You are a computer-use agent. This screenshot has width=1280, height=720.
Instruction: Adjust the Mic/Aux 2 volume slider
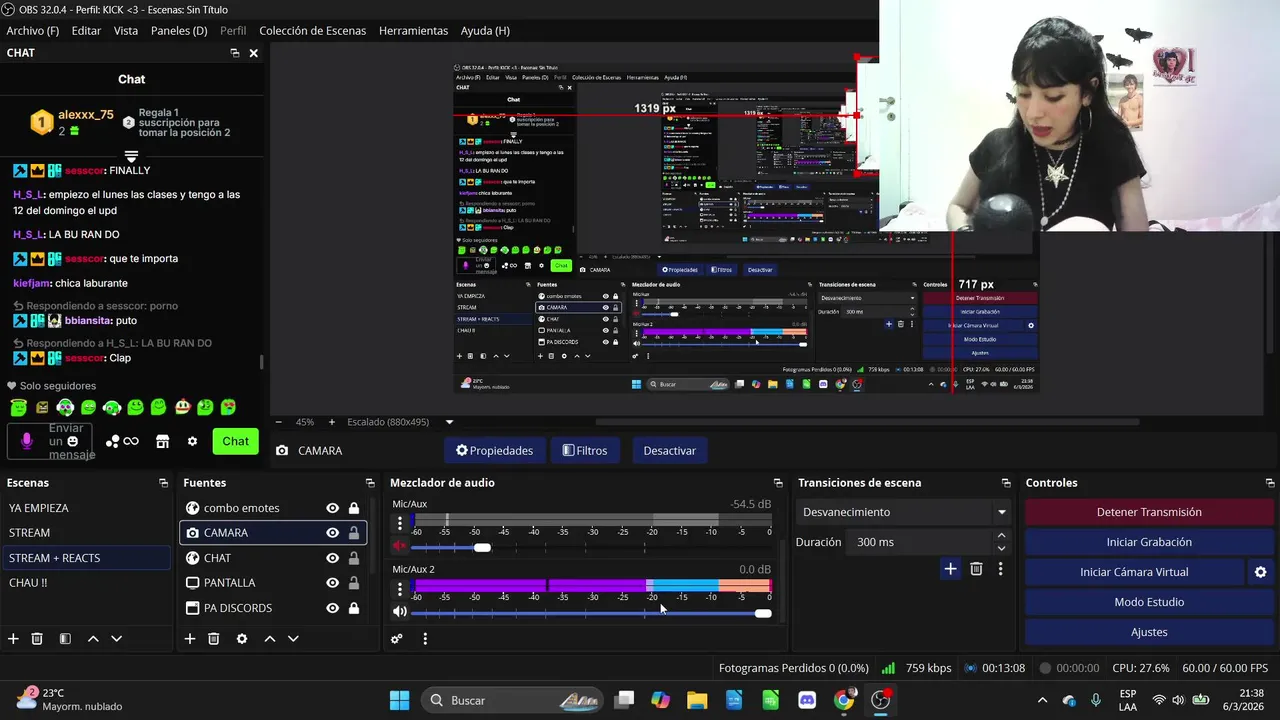(763, 613)
